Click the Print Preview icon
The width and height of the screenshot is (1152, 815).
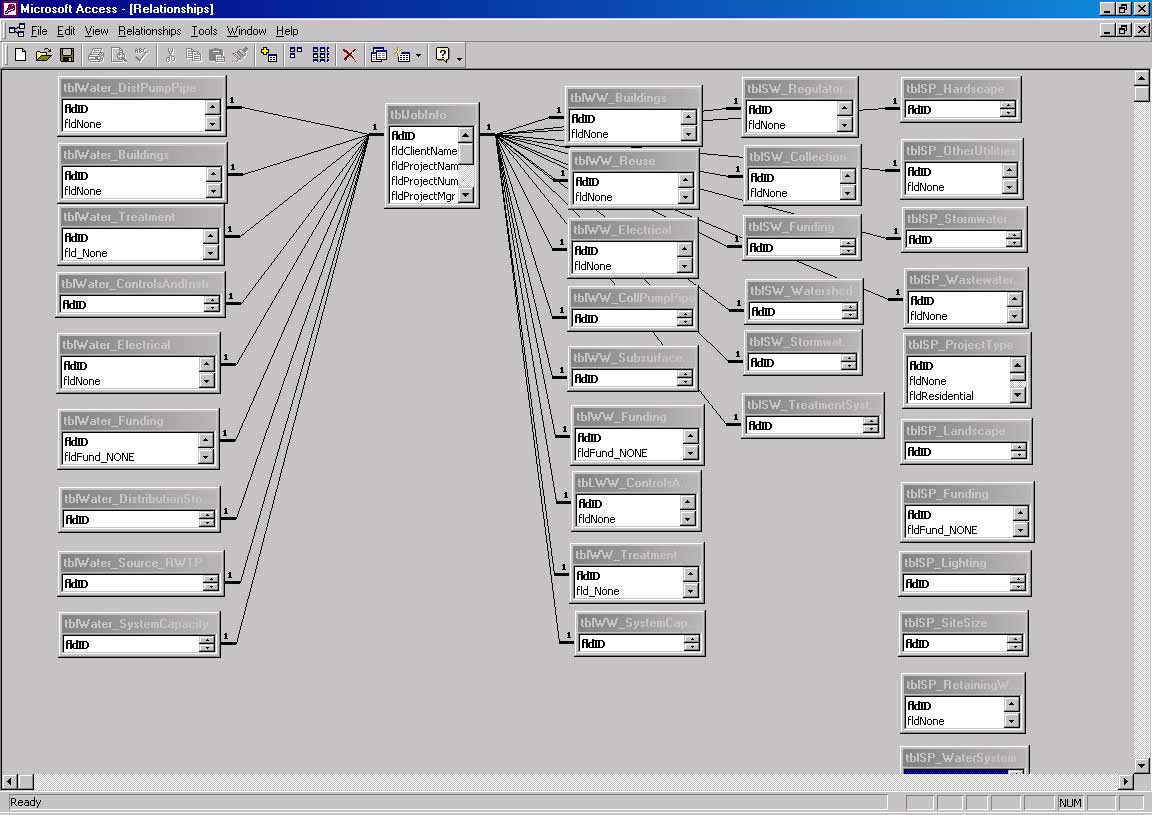(x=118, y=55)
